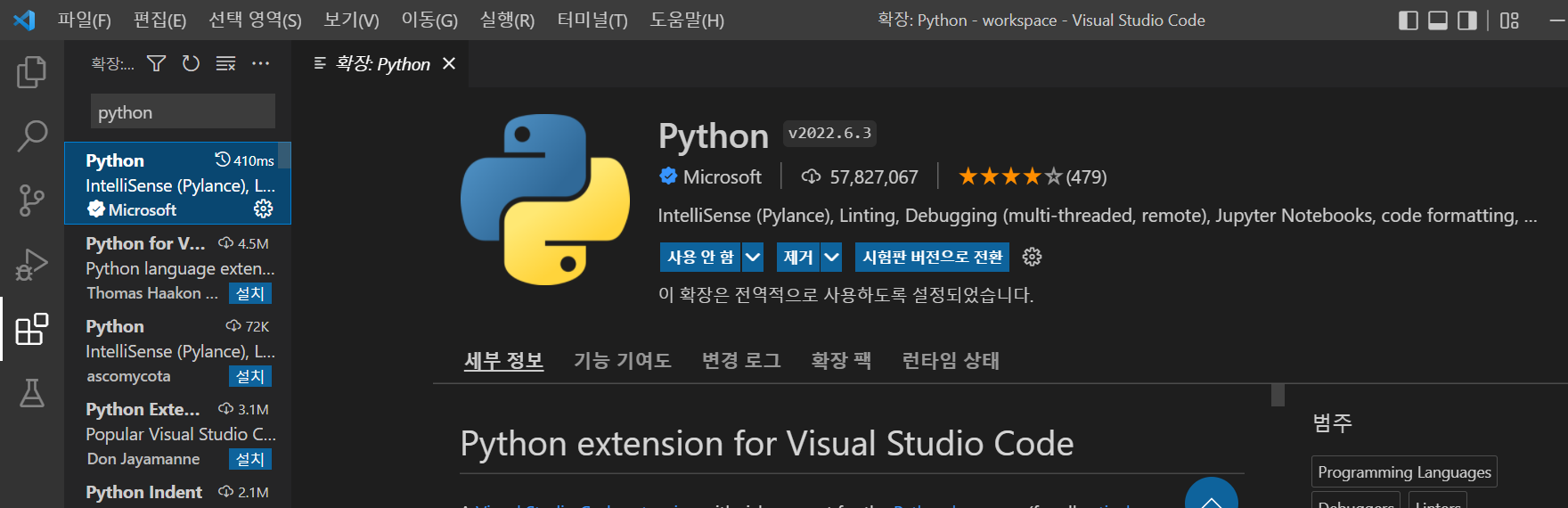Screen dimensions: 1568x508
Task: Open the Testing flask view
Action: pyautogui.click(x=32, y=393)
